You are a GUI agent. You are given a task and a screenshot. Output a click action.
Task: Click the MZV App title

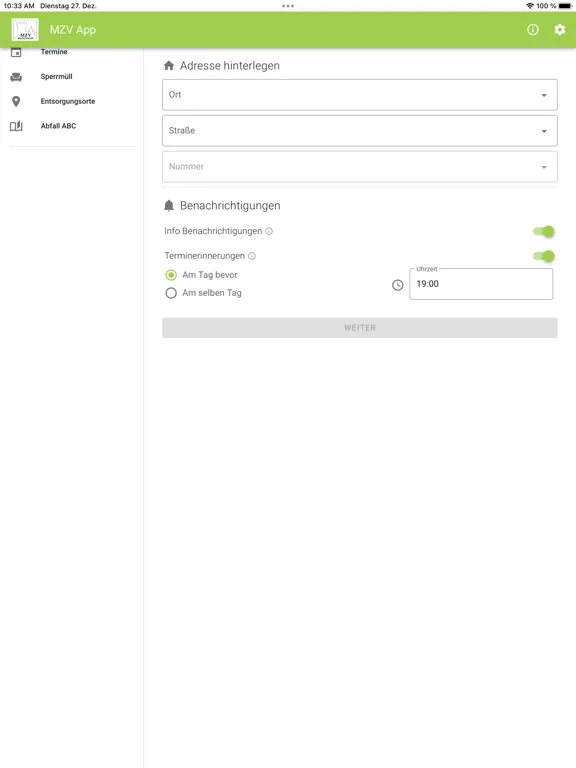click(72, 30)
